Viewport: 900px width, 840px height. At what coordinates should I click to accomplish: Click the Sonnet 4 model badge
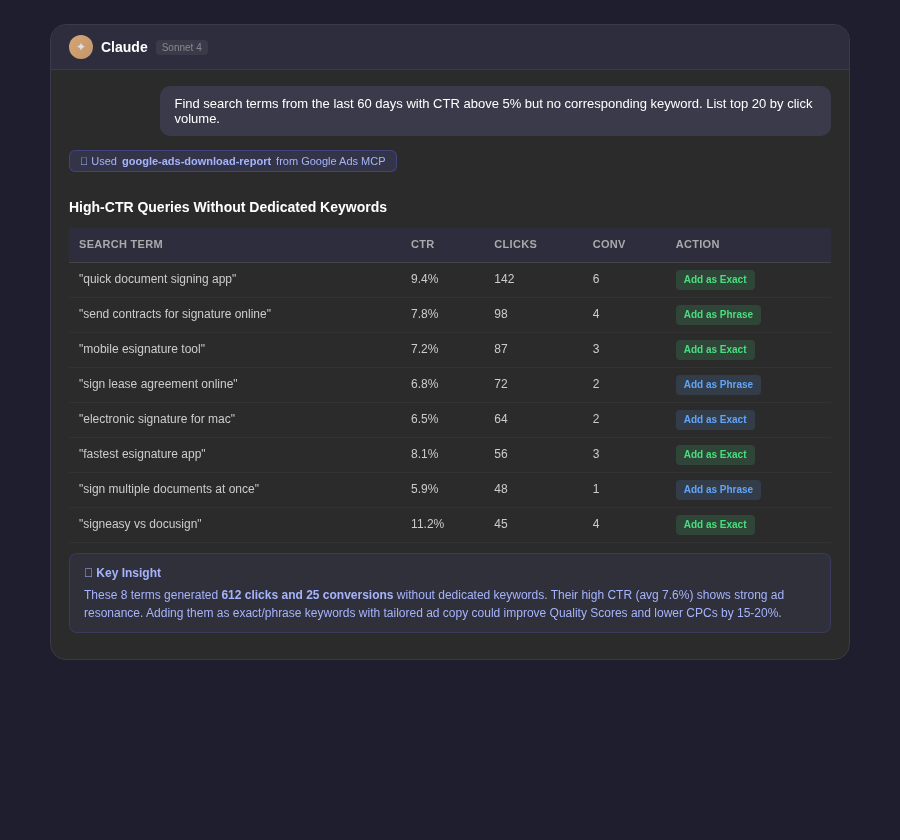182,47
